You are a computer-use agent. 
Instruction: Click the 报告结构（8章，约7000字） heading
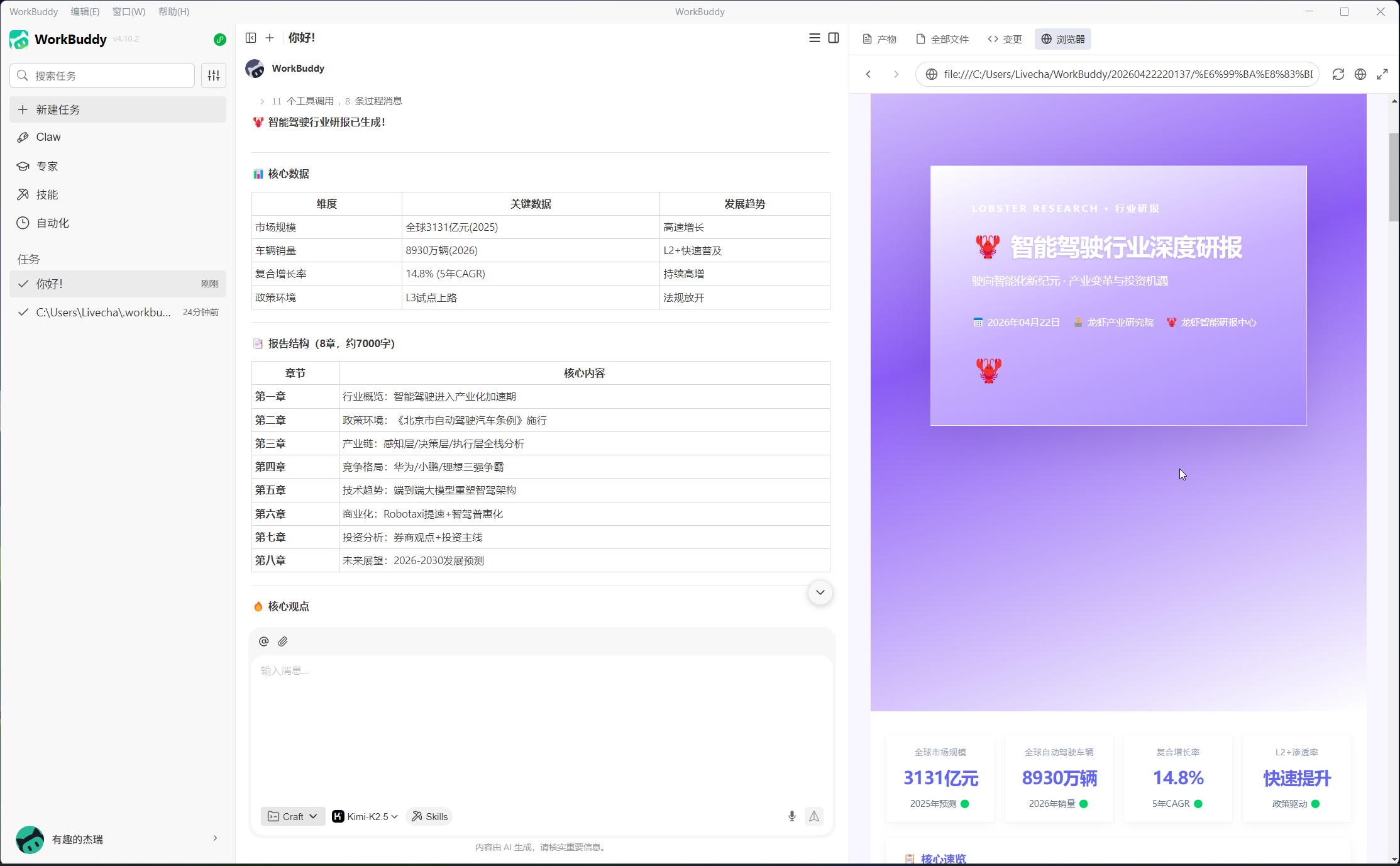(331, 343)
